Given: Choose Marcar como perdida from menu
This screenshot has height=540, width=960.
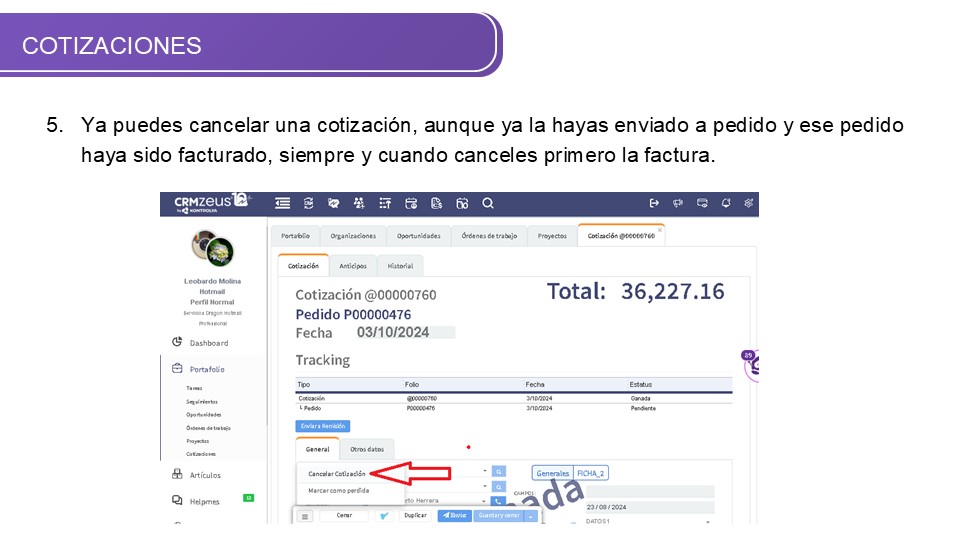Looking at the screenshot, I should 339,490.
